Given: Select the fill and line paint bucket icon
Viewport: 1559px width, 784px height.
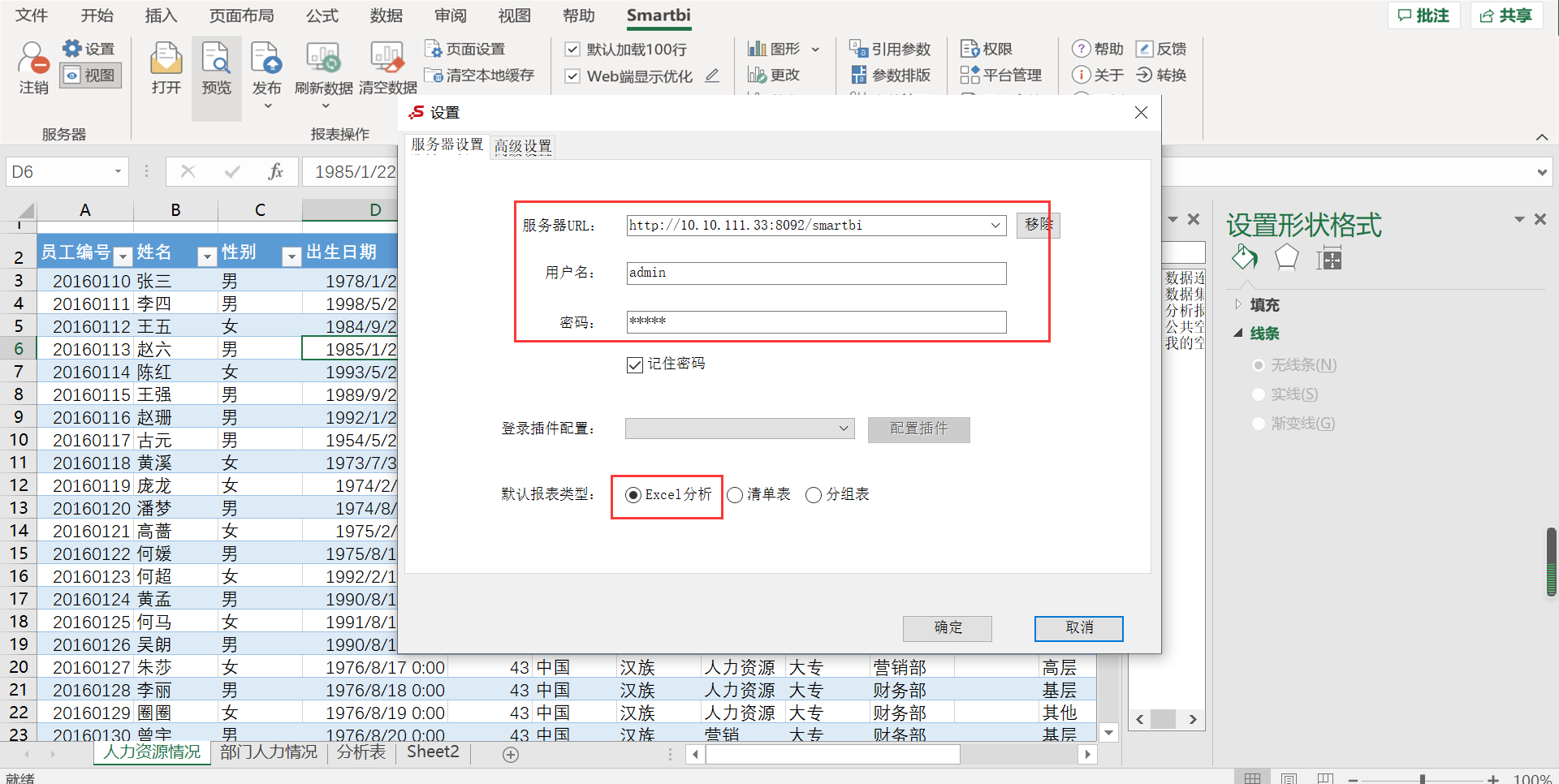Looking at the screenshot, I should [1244, 258].
